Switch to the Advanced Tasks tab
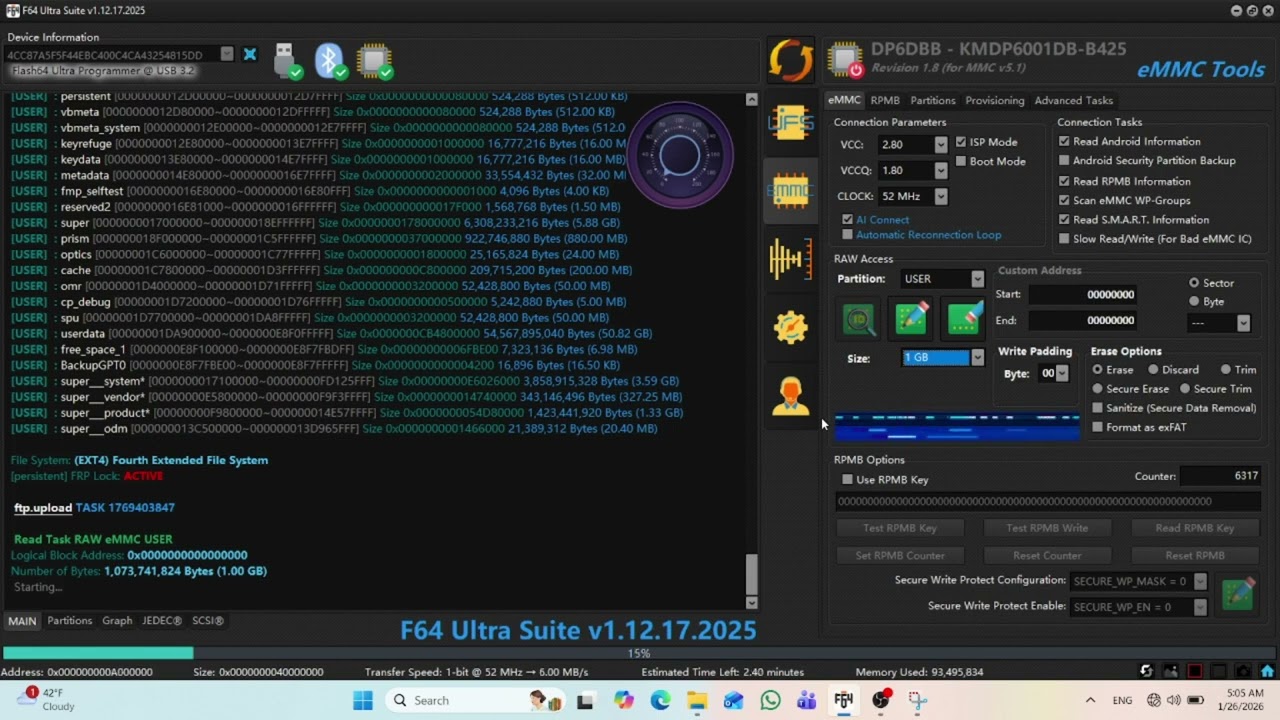 [x=1073, y=100]
